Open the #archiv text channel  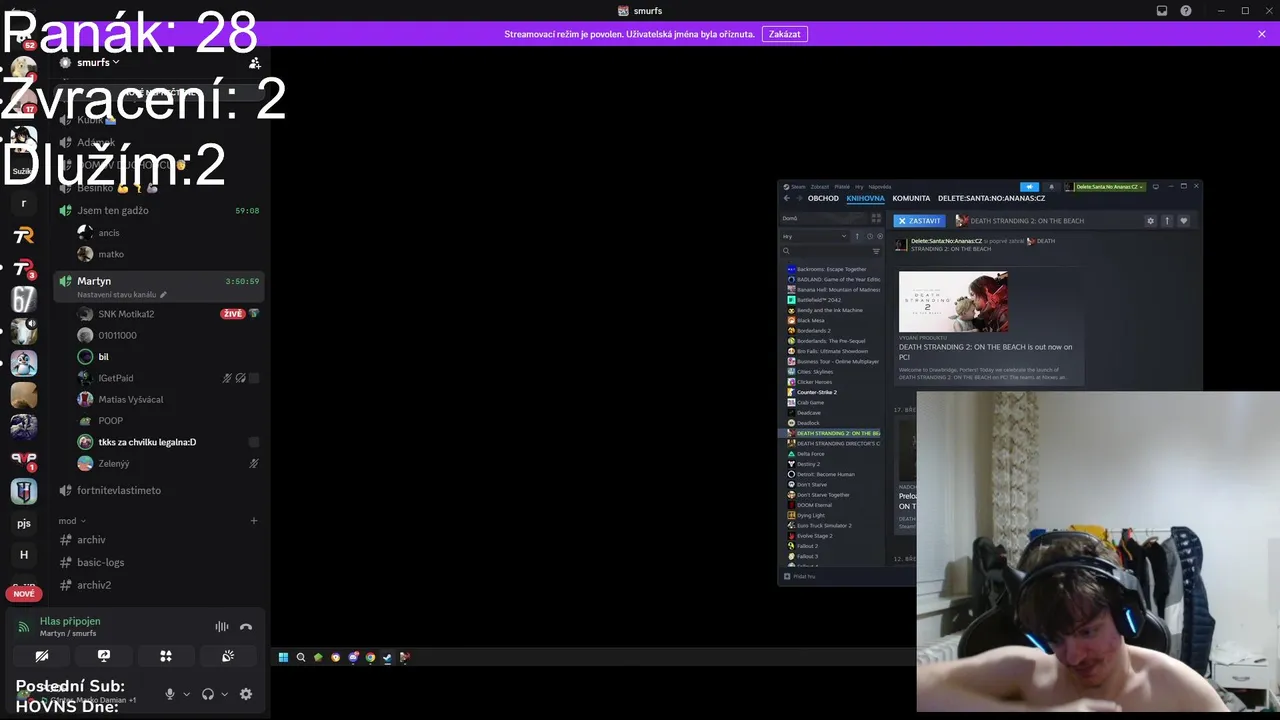(x=160, y=540)
